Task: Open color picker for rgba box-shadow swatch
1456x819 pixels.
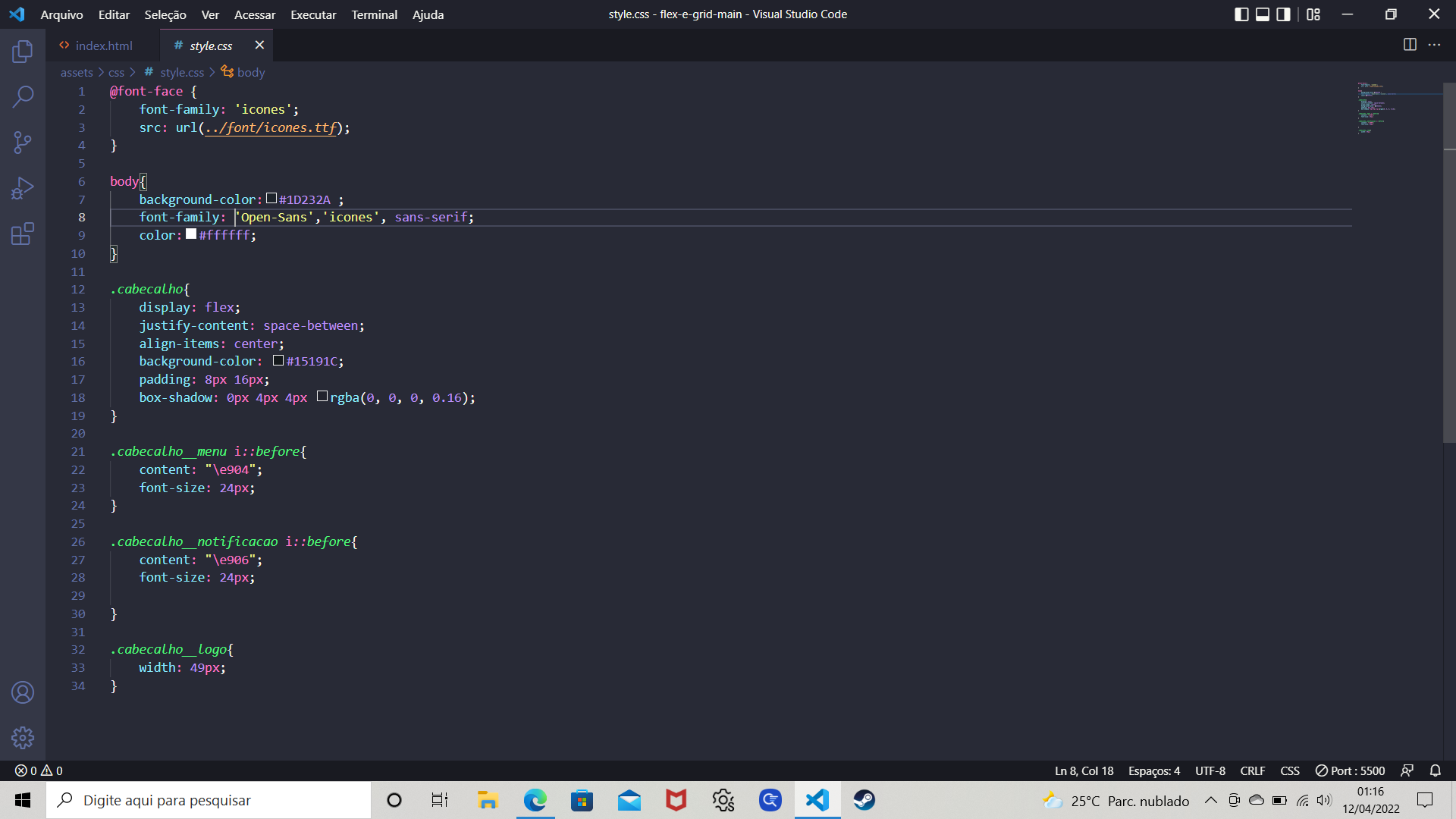Action: pyautogui.click(x=322, y=397)
